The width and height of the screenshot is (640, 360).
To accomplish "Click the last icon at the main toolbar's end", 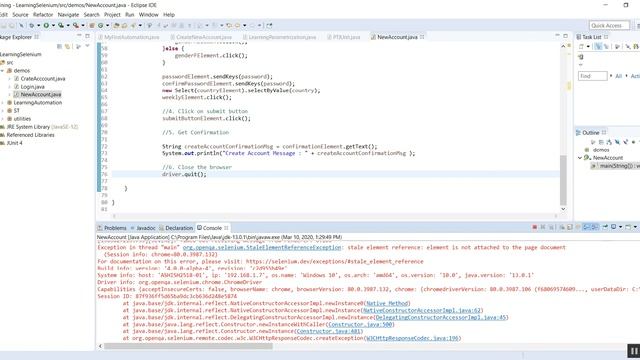I will [269, 25].
